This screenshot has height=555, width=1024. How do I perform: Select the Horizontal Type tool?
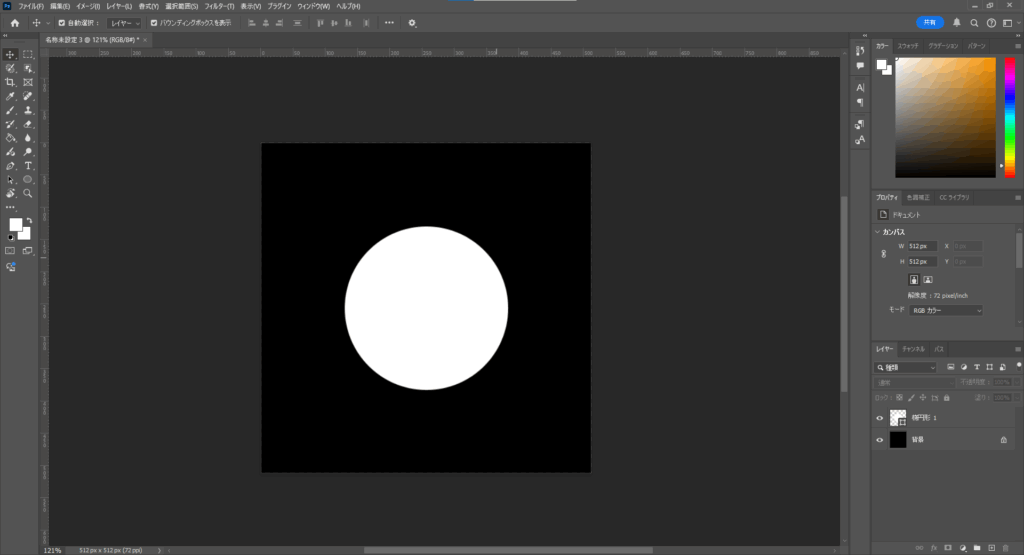click(x=28, y=165)
